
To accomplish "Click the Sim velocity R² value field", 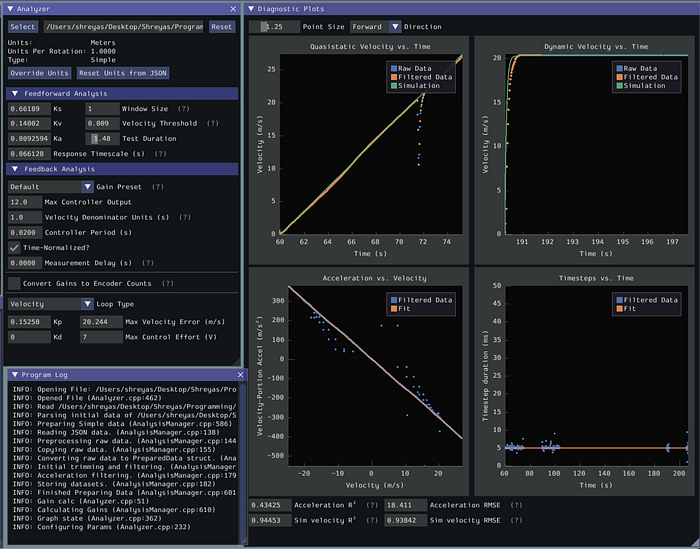I will 270,520.
